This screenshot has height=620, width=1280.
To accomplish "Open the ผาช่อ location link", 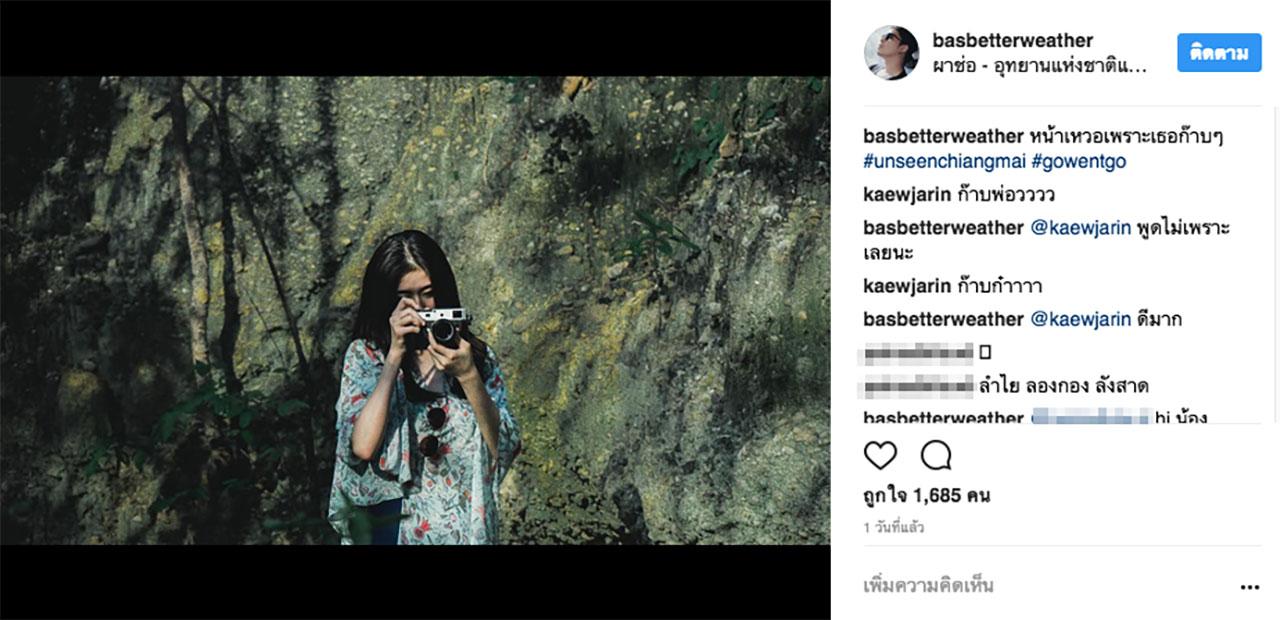I will click(1038, 67).
